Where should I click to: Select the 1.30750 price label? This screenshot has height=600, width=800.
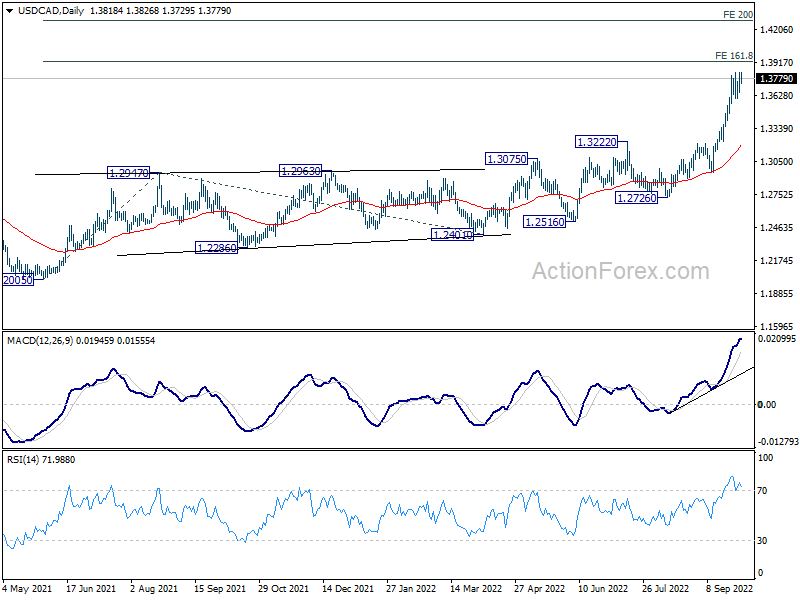(x=507, y=159)
